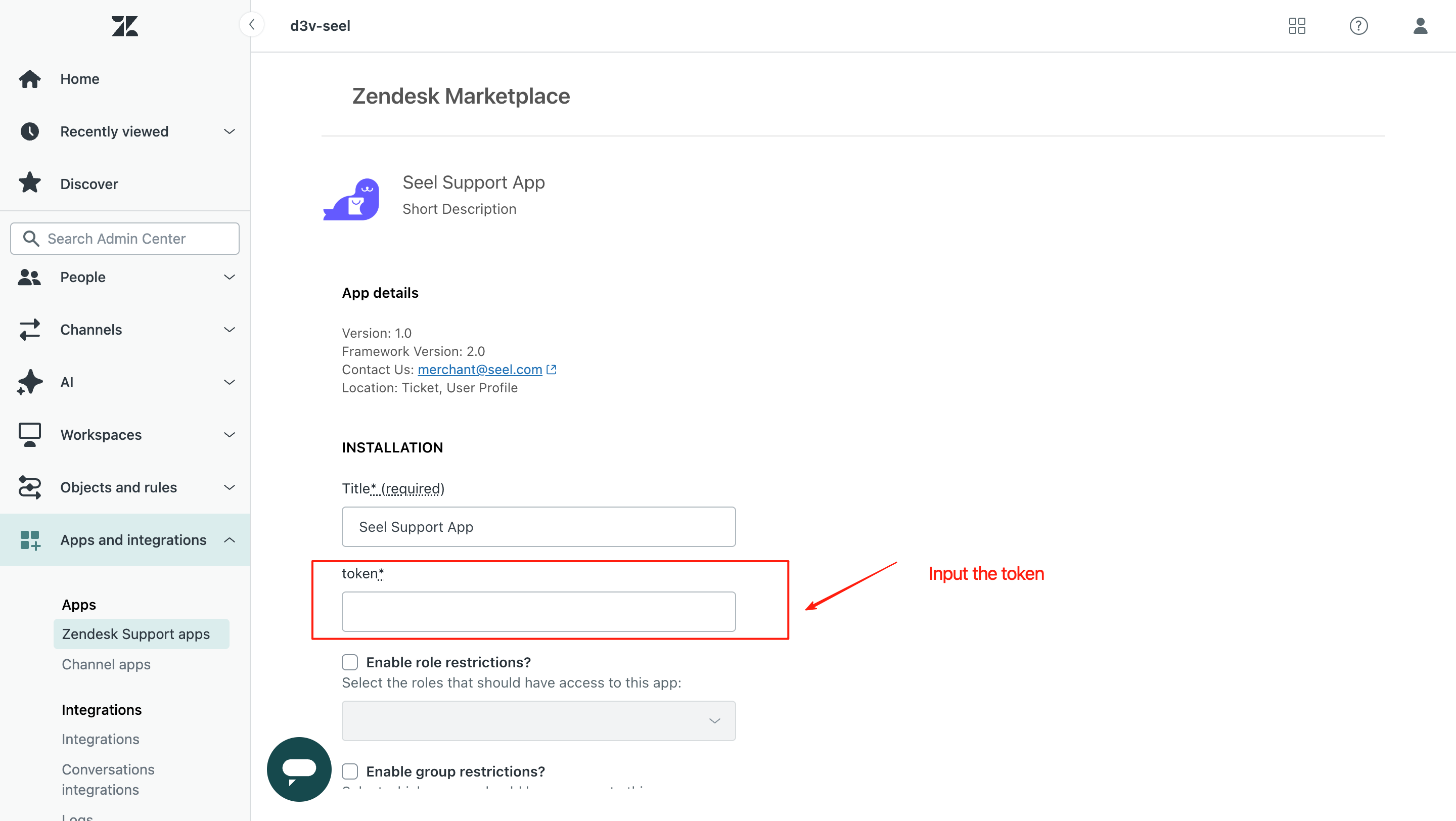Enable role restrictions checkbox
The width and height of the screenshot is (1456, 821).
click(x=350, y=662)
